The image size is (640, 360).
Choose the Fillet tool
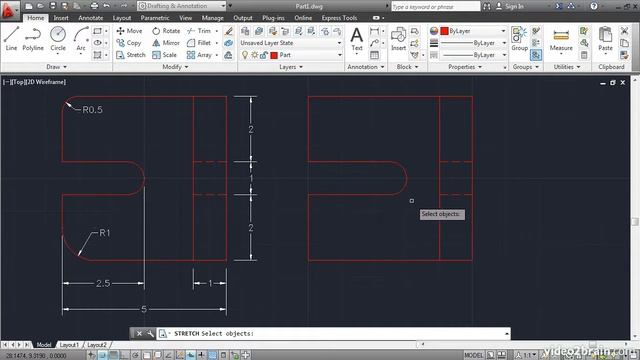(x=199, y=42)
